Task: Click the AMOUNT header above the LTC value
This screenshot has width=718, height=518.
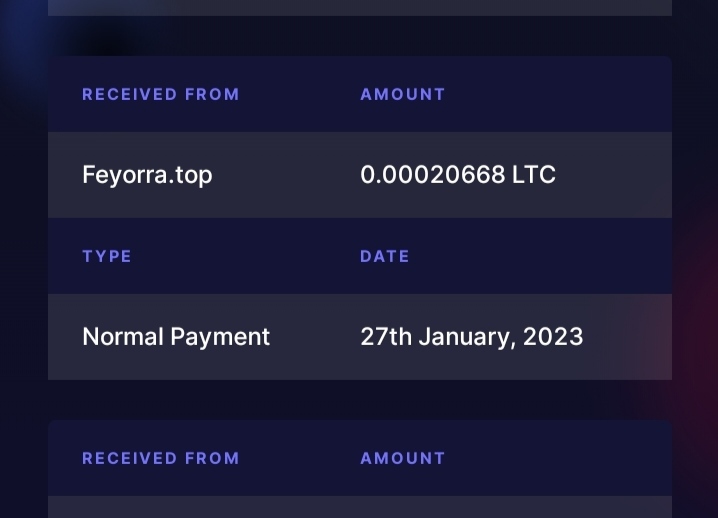Action: pos(403,95)
